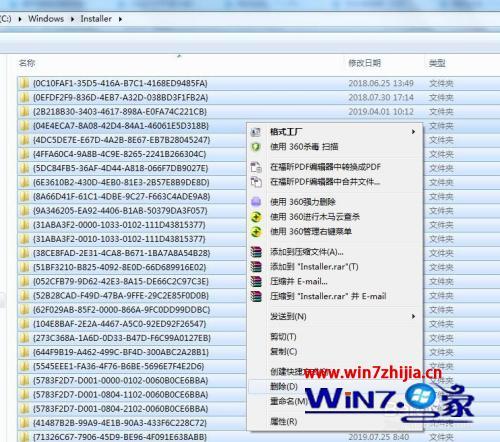Open dropdown arrow between Windows and Installer
500x442 pixels.
click(x=72, y=19)
